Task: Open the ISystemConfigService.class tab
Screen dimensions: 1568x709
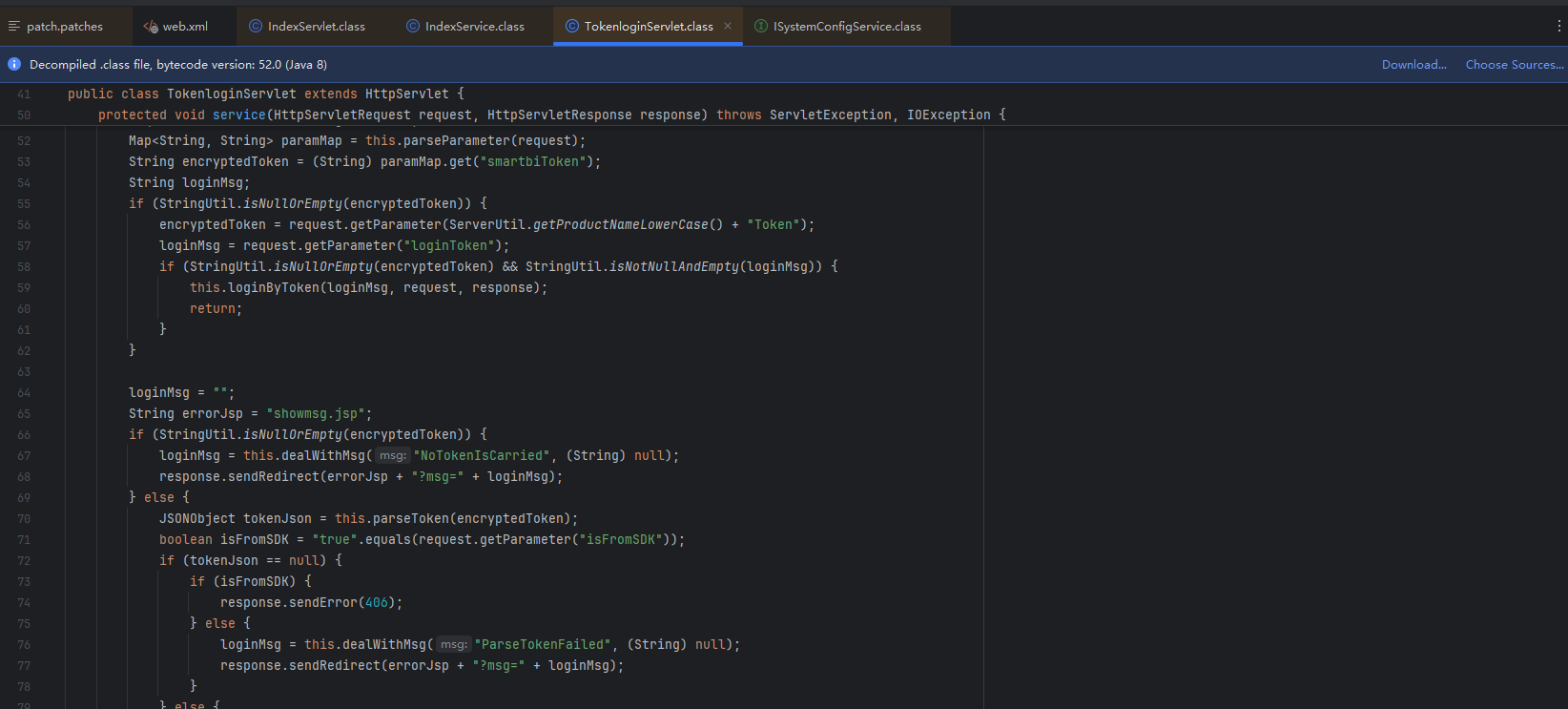Action: (838, 26)
